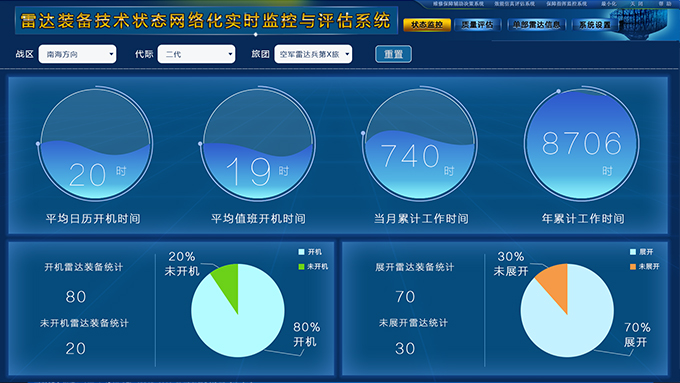Select the 年累计工作时间 gauge showing 8706
This screenshot has height=383, width=680.
point(582,144)
